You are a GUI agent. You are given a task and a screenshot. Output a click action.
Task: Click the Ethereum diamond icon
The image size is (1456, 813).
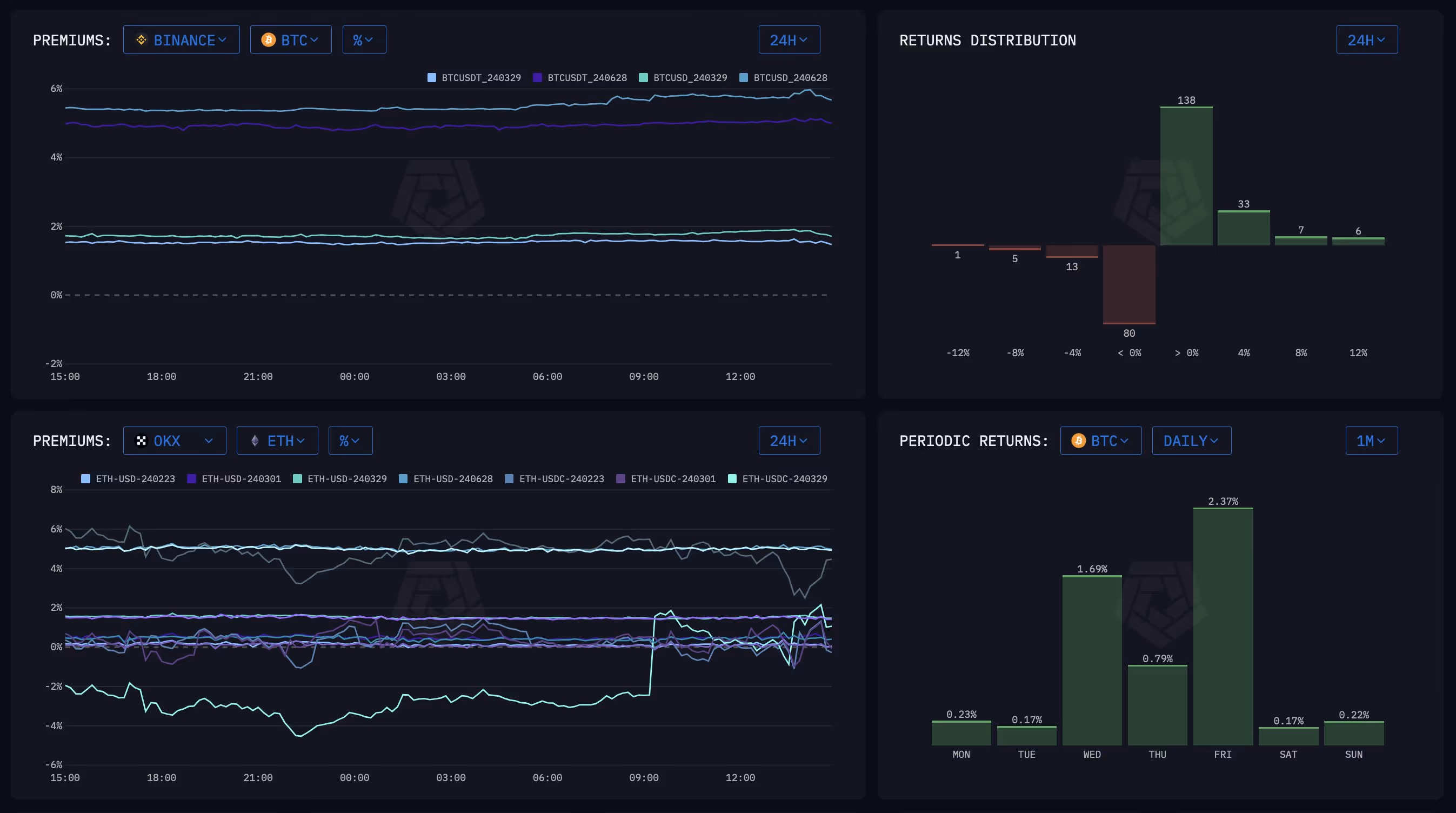[255, 441]
